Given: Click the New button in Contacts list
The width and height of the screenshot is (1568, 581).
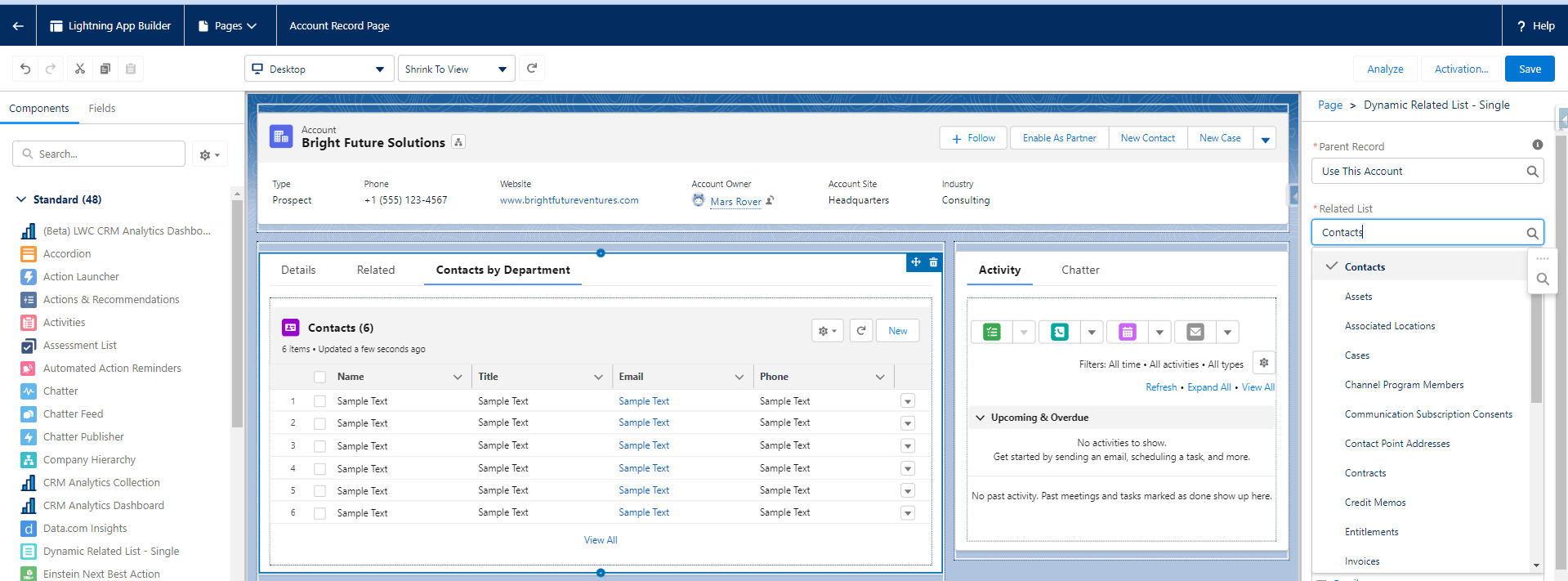Looking at the screenshot, I should point(898,331).
